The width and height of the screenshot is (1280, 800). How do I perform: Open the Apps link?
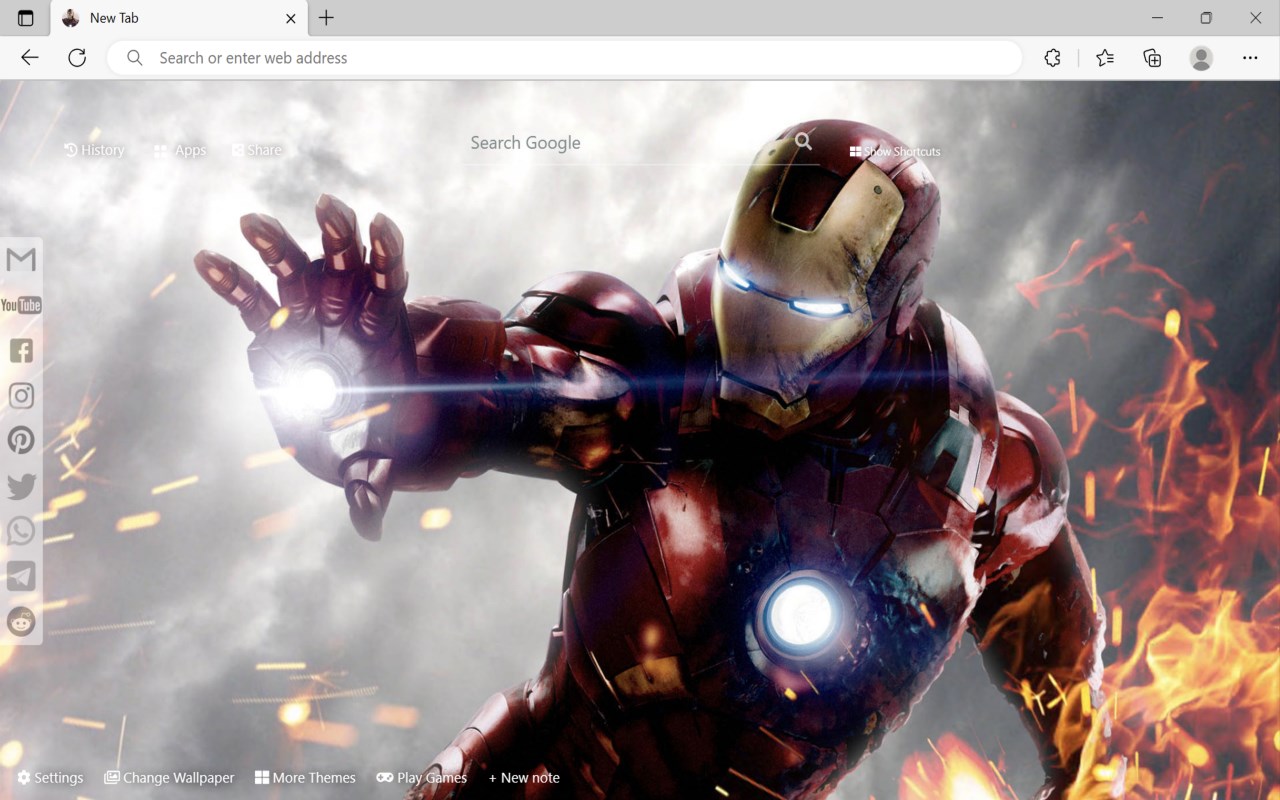tap(180, 150)
